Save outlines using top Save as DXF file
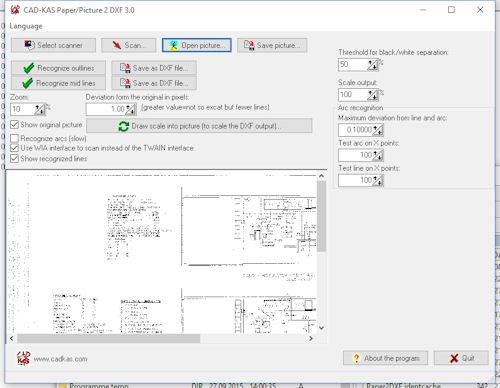Image resolution: width=500 pixels, height=388 pixels. pos(154,68)
